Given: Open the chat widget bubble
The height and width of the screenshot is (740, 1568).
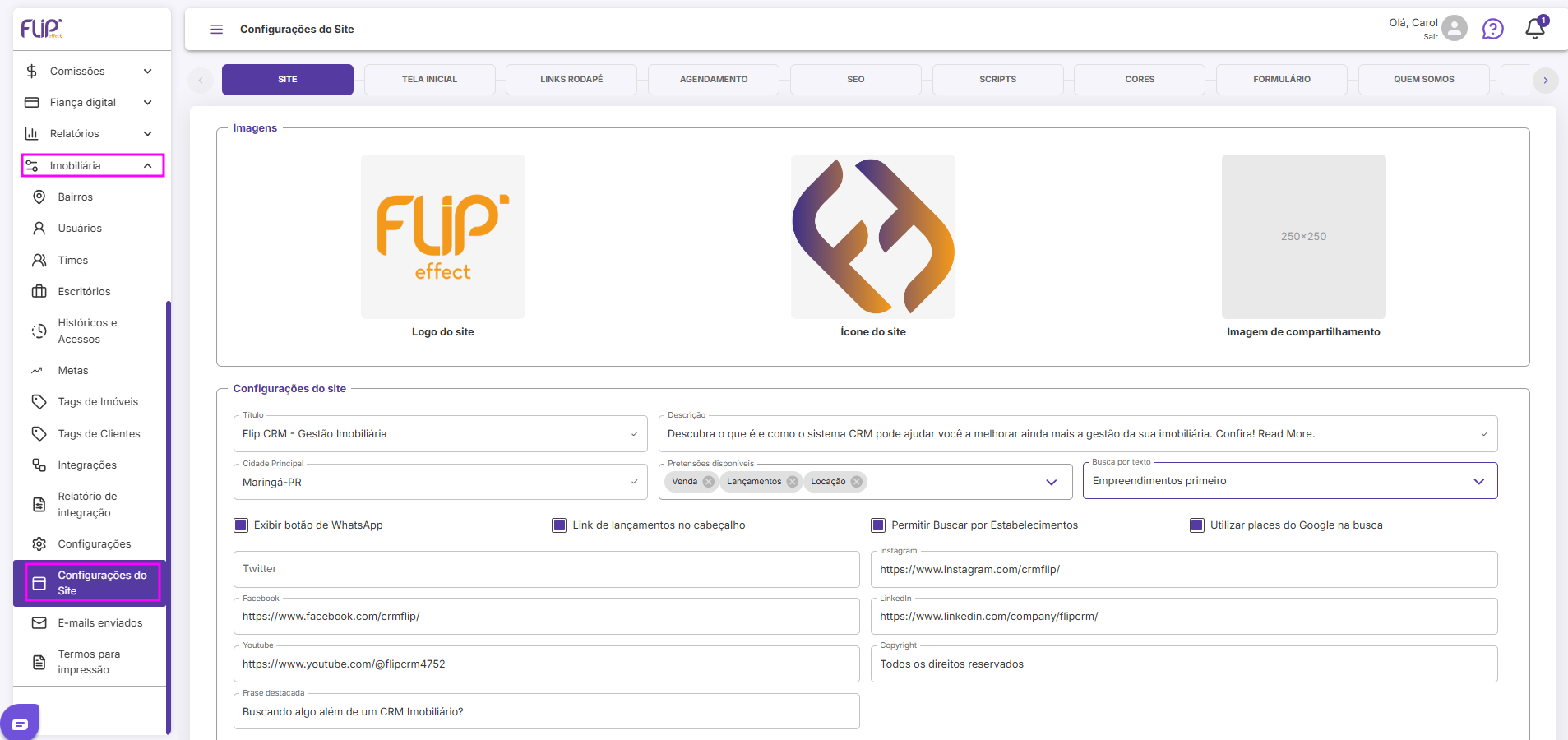Looking at the screenshot, I should click(20, 723).
